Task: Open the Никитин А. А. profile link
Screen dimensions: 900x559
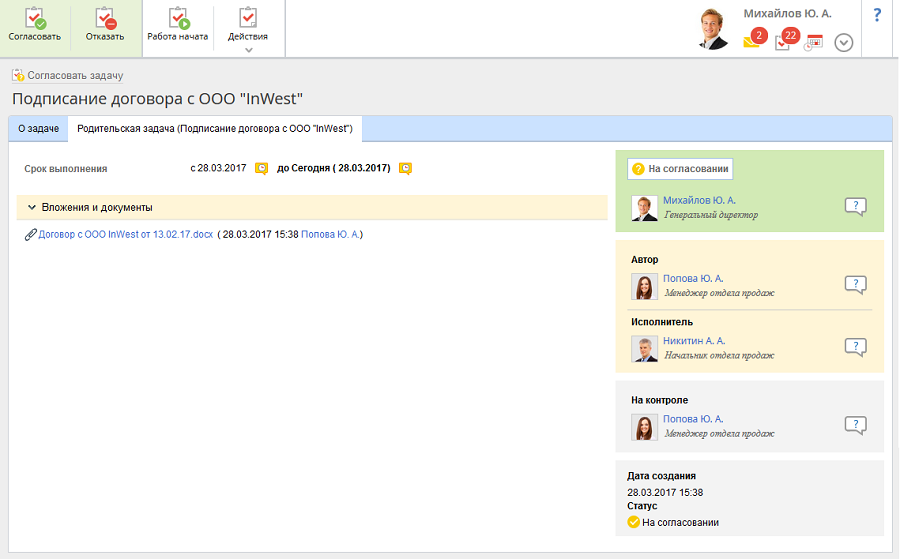Action: pyautogui.click(x=694, y=340)
